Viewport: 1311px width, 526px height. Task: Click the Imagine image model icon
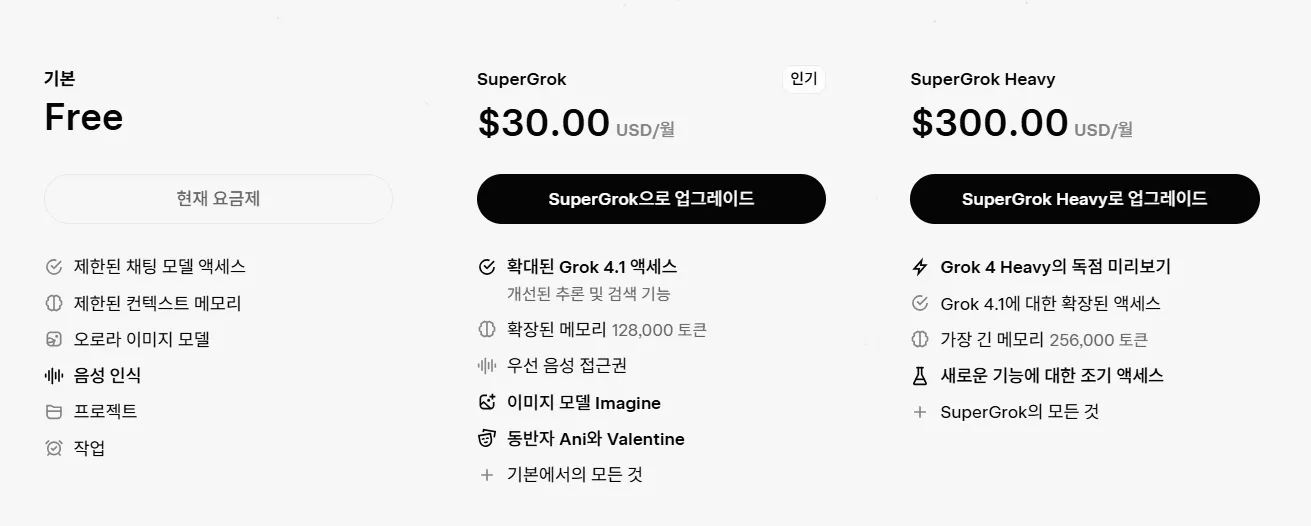(x=487, y=403)
